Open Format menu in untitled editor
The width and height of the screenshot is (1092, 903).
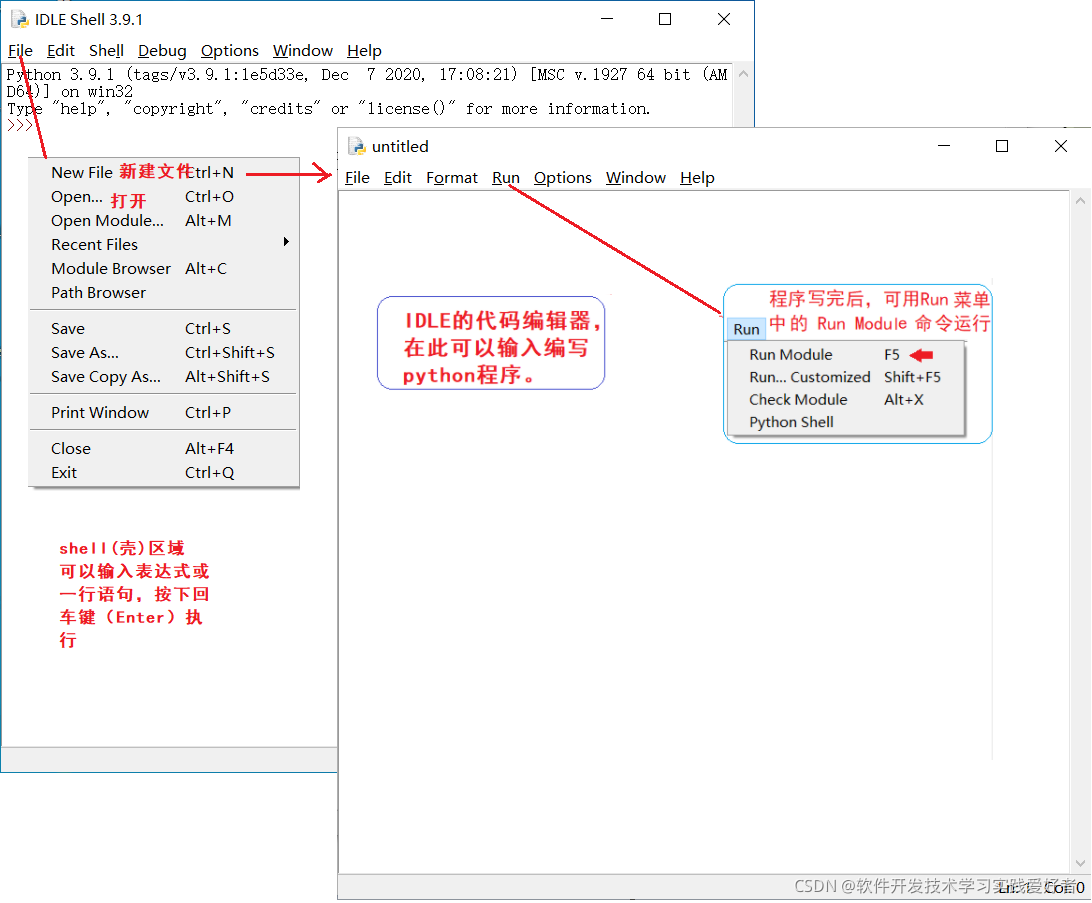(x=452, y=178)
